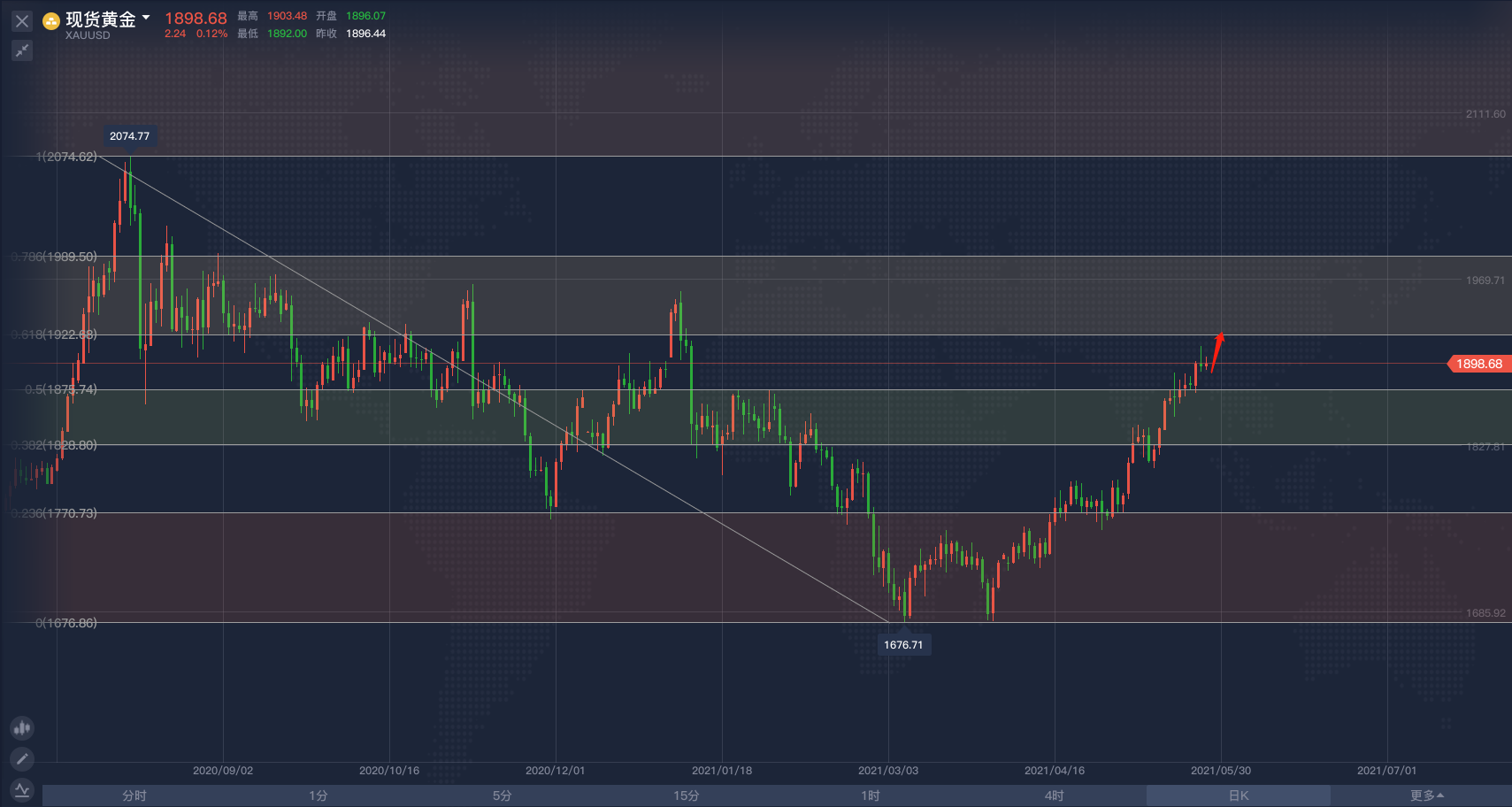The image size is (1512, 807).
Task: Choose the 4时 timeframe tab
Action: pyautogui.click(x=1055, y=795)
